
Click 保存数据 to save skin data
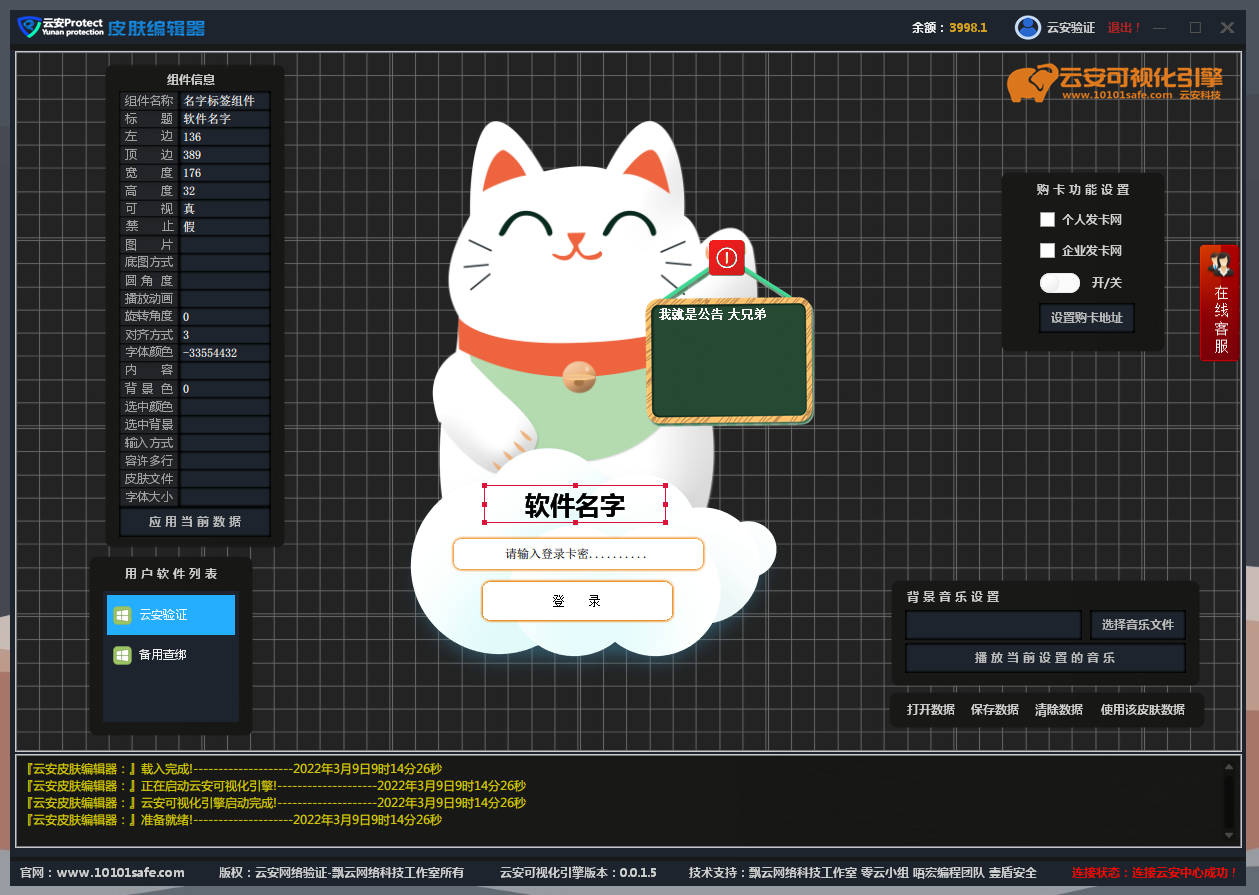click(x=994, y=710)
